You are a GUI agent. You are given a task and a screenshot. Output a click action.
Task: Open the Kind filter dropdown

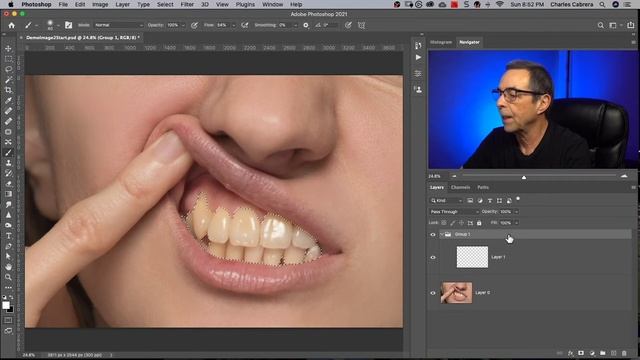tap(447, 200)
